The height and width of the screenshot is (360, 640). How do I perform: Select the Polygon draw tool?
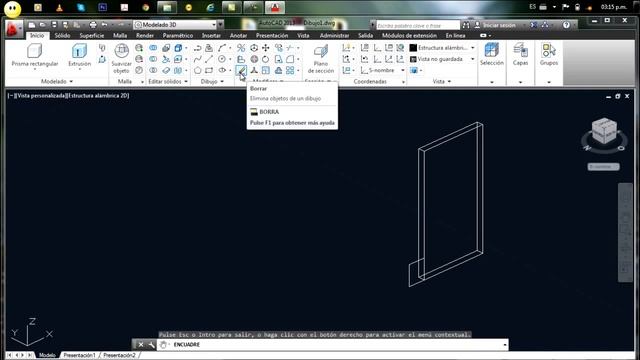tap(198, 70)
